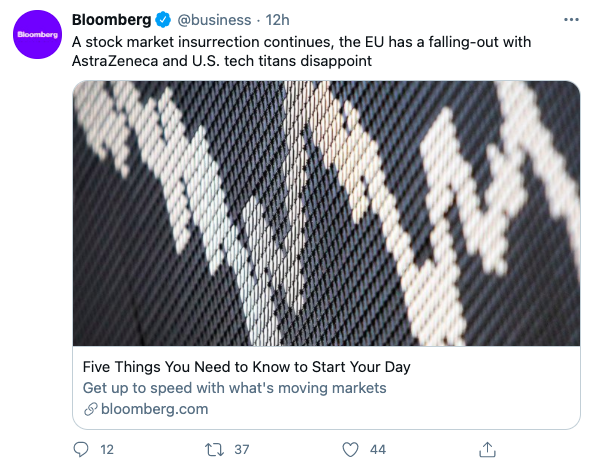Click the reply speech bubble icon
Viewport: 595px width, 469px height.
pos(81,449)
